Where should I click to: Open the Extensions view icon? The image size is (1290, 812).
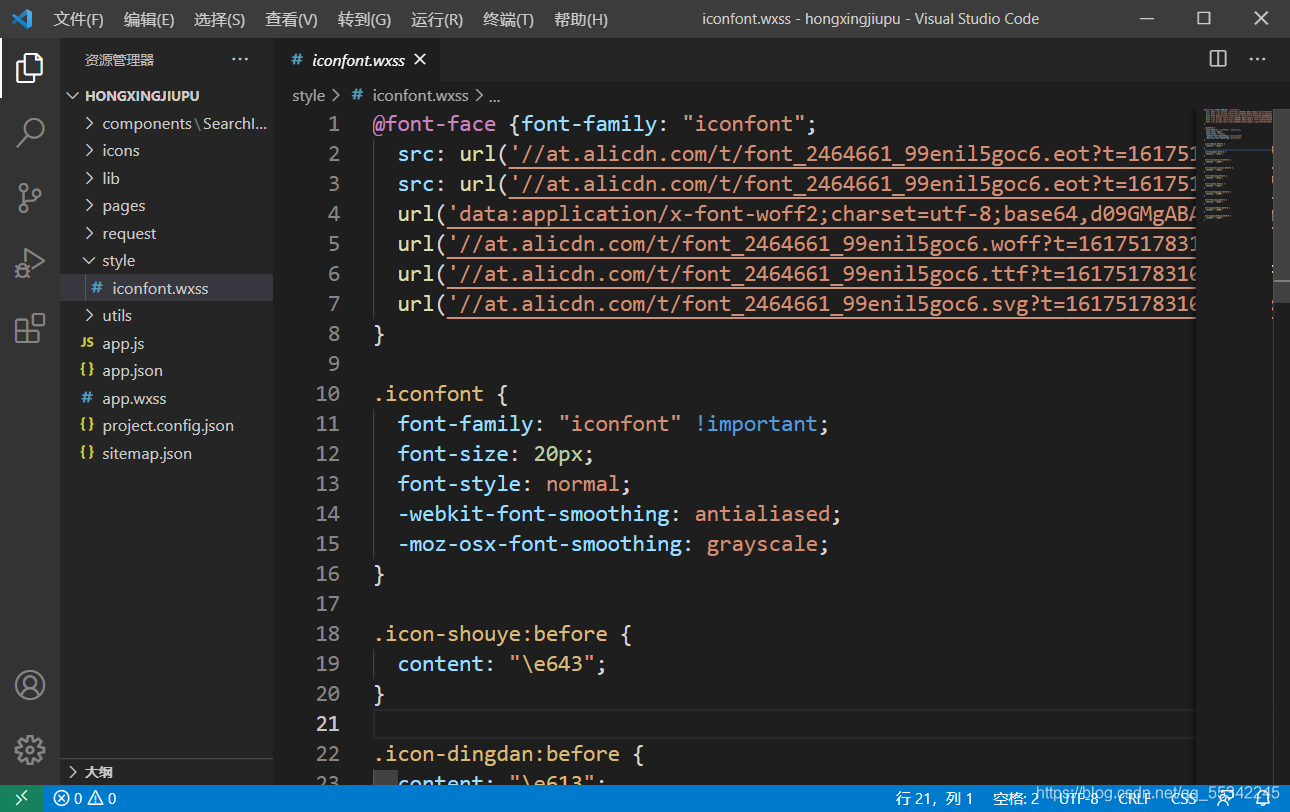pyautogui.click(x=30, y=328)
